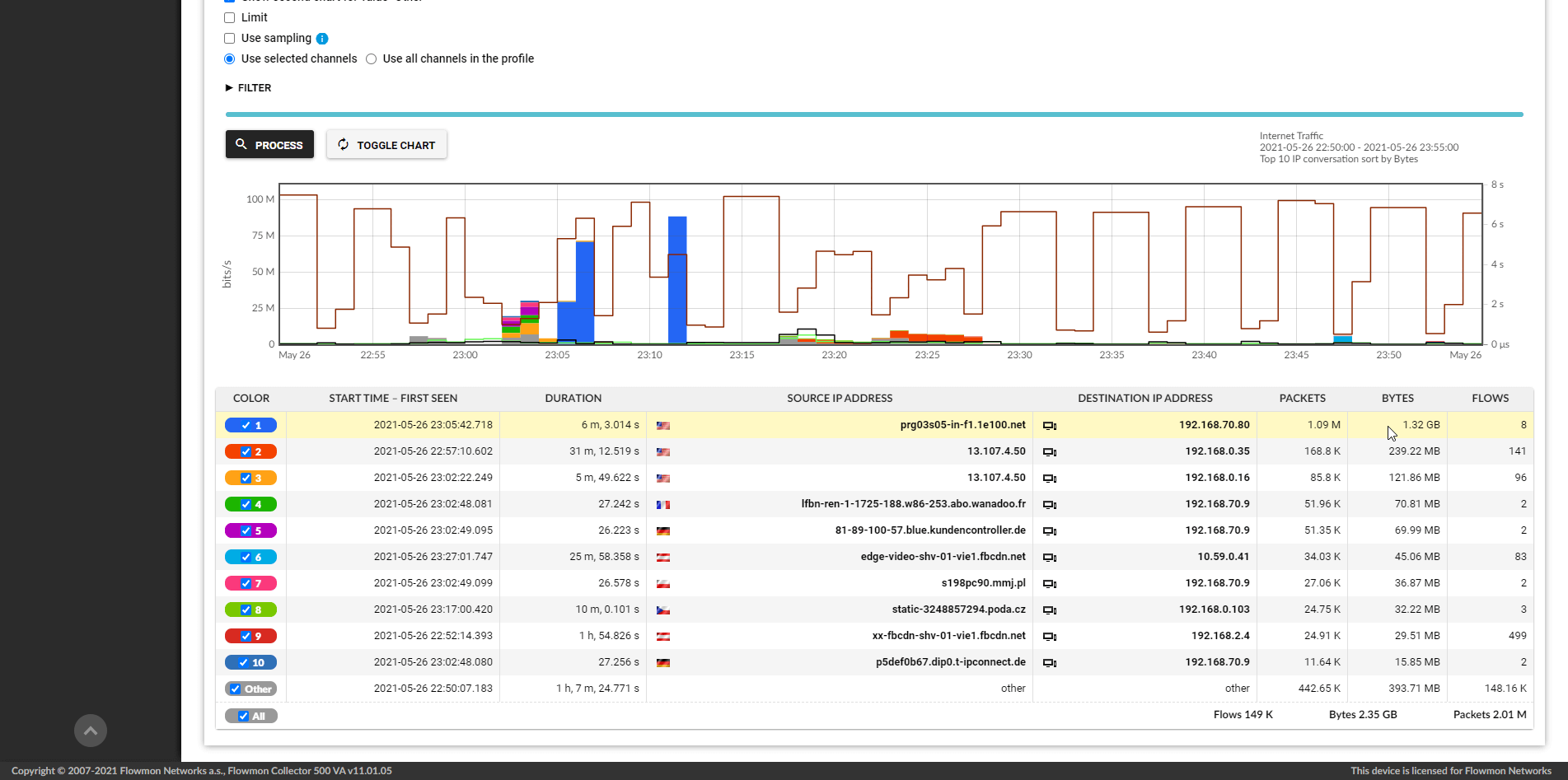The height and width of the screenshot is (780, 1568).
Task: Click the German flag next to 81-89-100-57.blue.kundencontroller.de
Action: pos(663,530)
